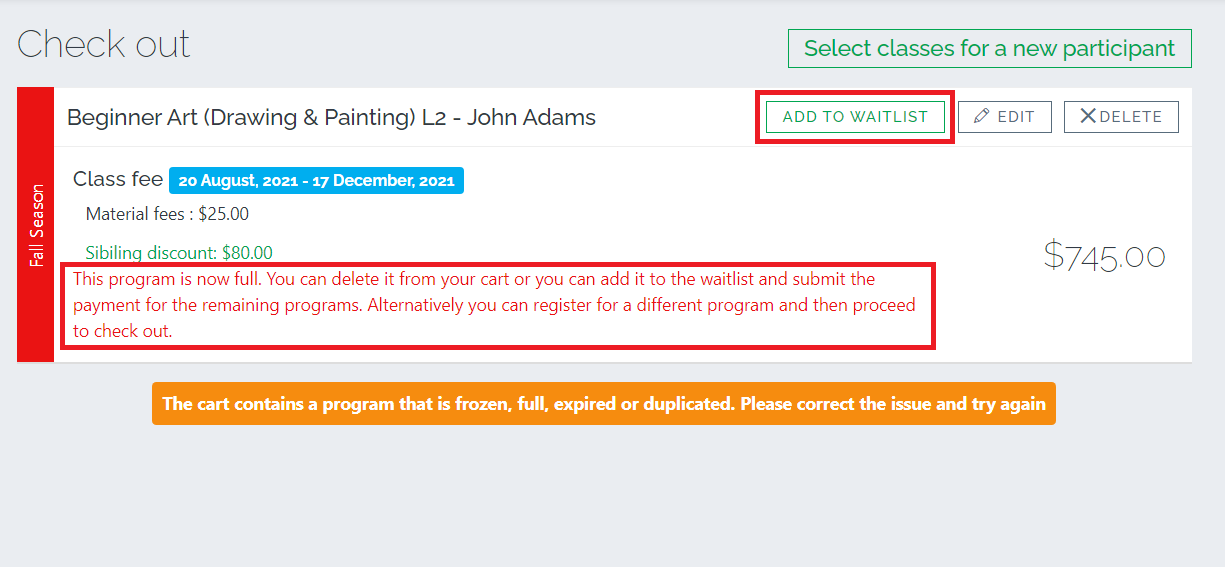Viewport: 1225px width, 567px height.
Task: Click the Material fees $25.00 line
Action: click(x=167, y=214)
